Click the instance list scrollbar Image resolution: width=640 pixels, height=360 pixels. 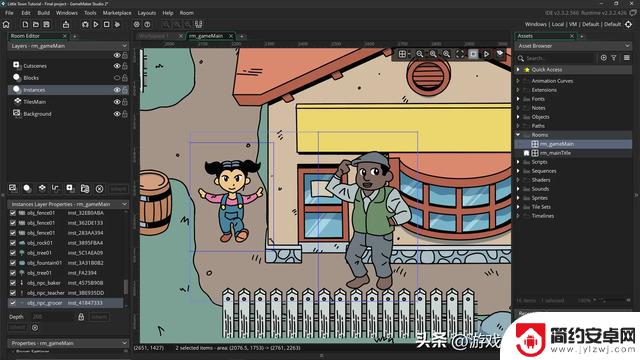(x=126, y=287)
